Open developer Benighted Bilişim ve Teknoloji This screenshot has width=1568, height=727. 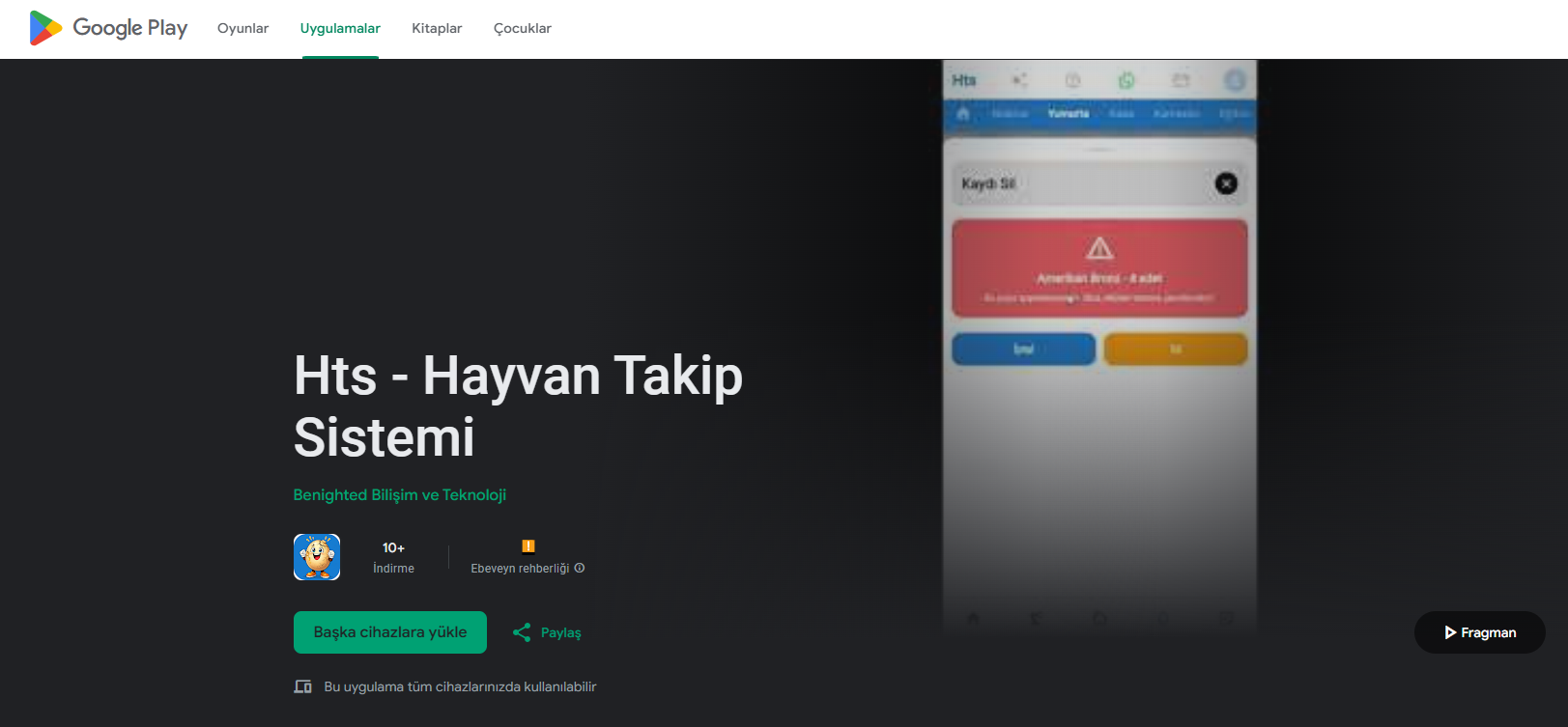(400, 494)
